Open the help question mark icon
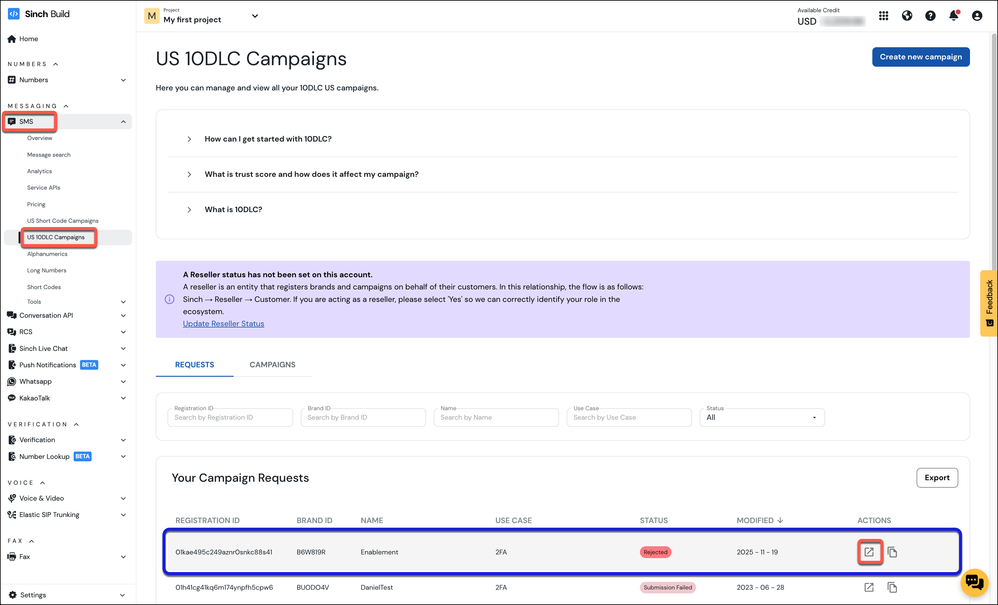Viewport: 998px width, 605px height. click(931, 16)
